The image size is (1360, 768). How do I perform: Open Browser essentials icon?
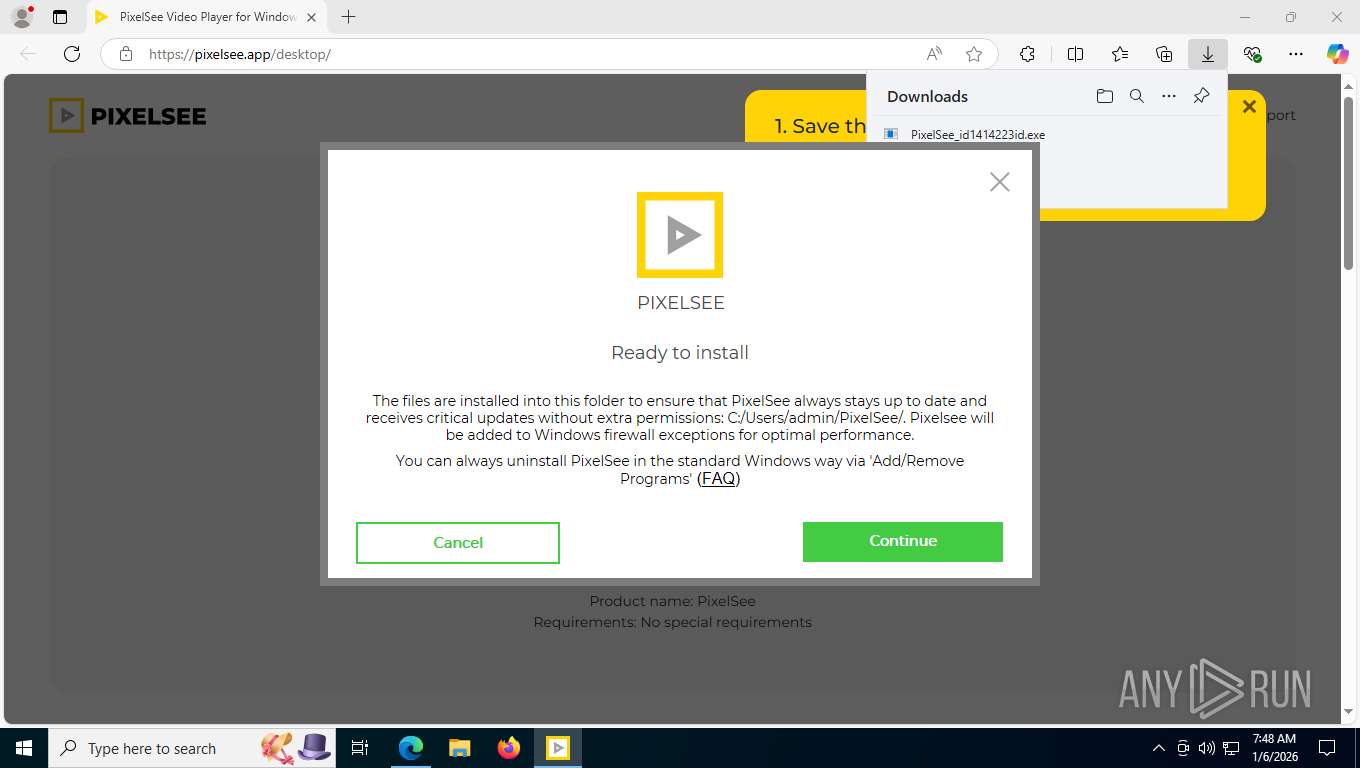(1252, 54)
